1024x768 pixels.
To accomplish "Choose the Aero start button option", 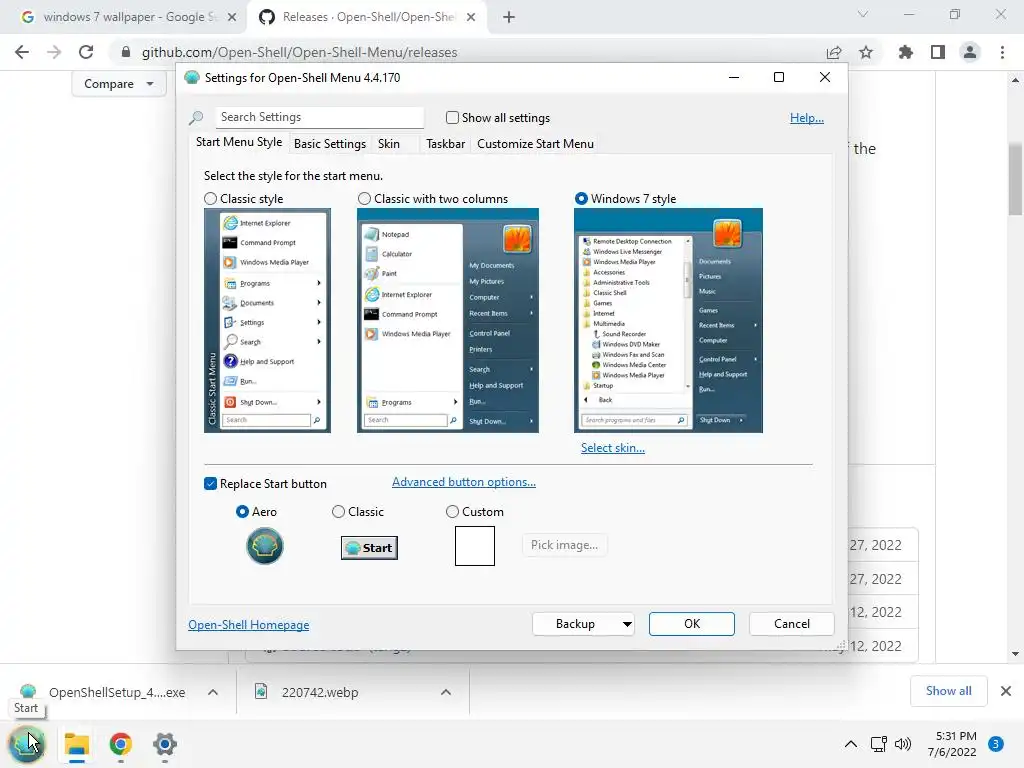I will point(242,512).
